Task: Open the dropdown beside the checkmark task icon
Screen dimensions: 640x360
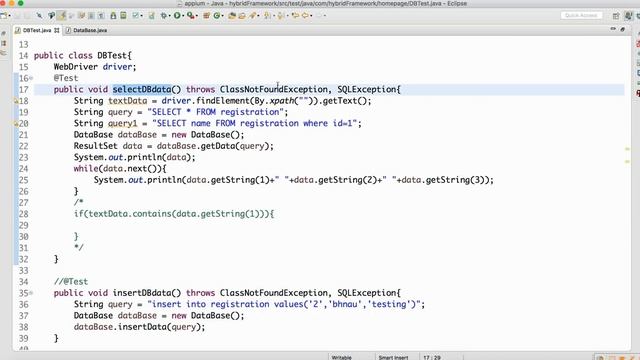Action: click(142, 16)
